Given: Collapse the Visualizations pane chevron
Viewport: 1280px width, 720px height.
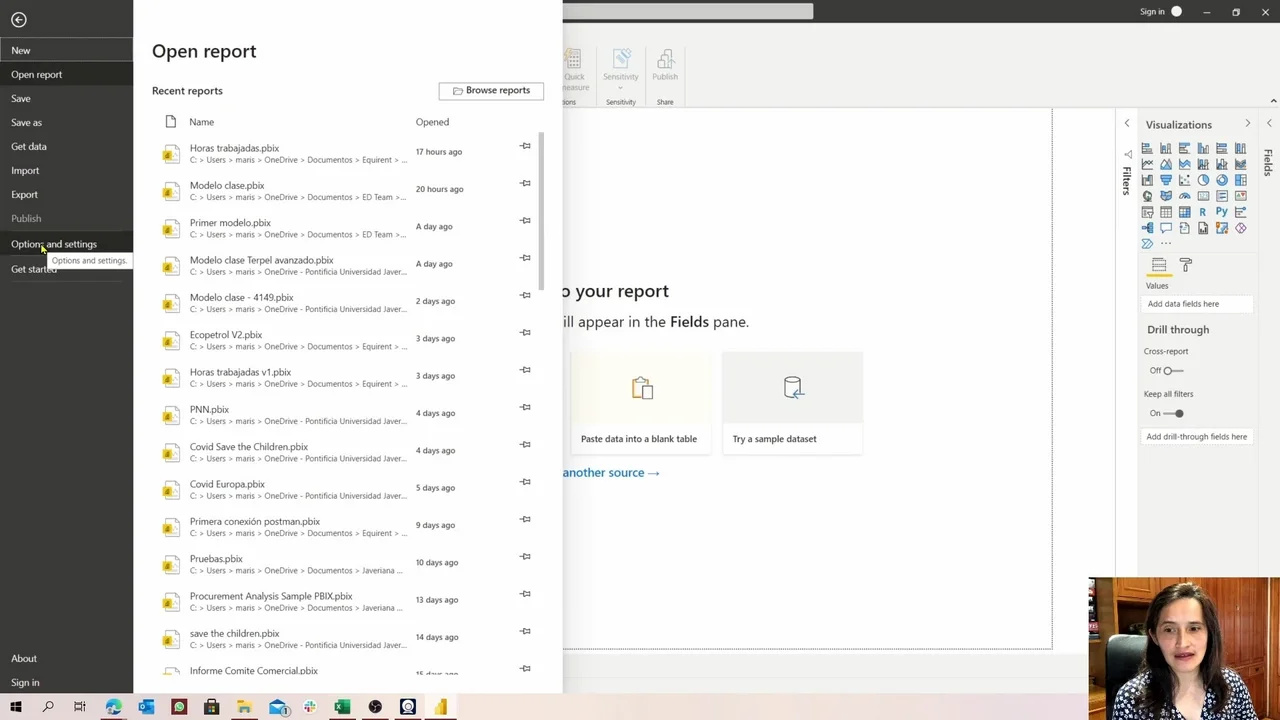Looking at the screenshot, I should click(x=1247, y=124).
